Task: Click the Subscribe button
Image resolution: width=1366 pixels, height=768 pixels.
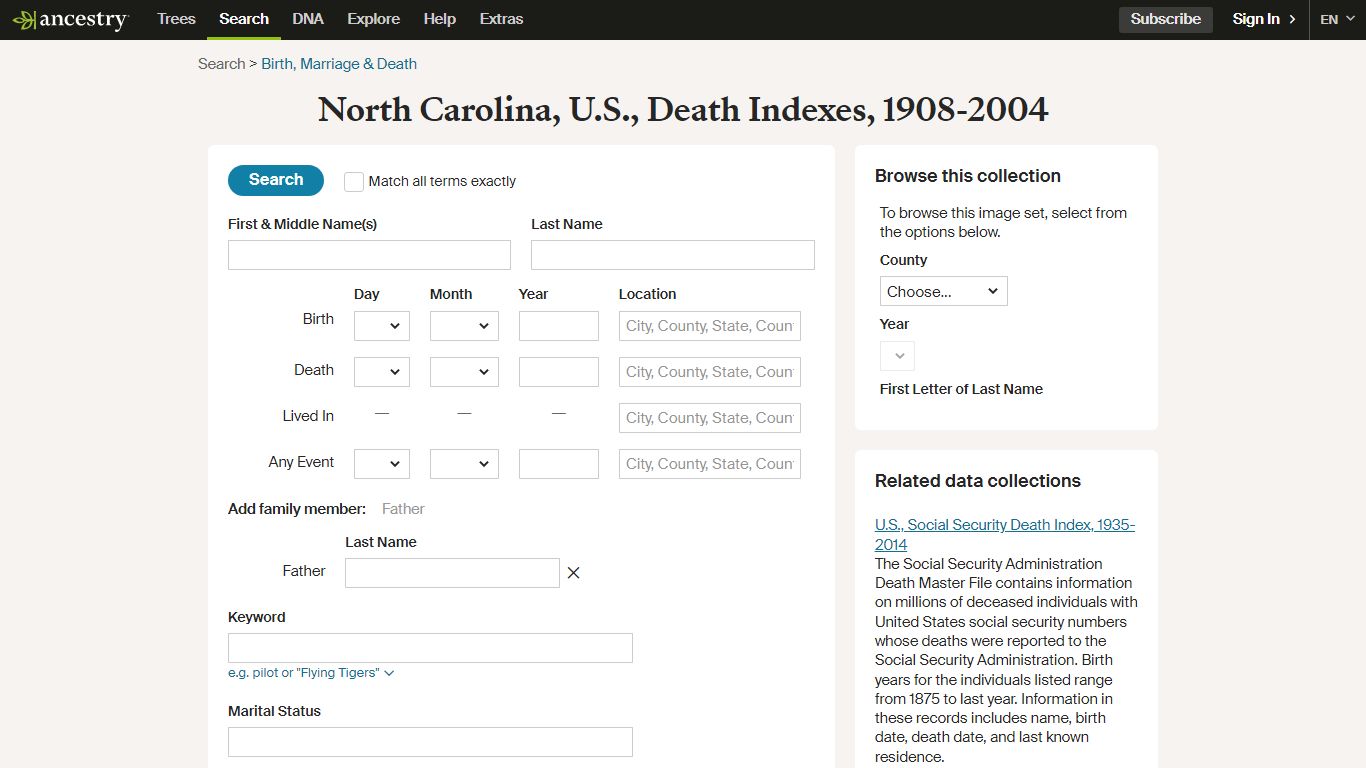Action: [x=1166, y=19]
